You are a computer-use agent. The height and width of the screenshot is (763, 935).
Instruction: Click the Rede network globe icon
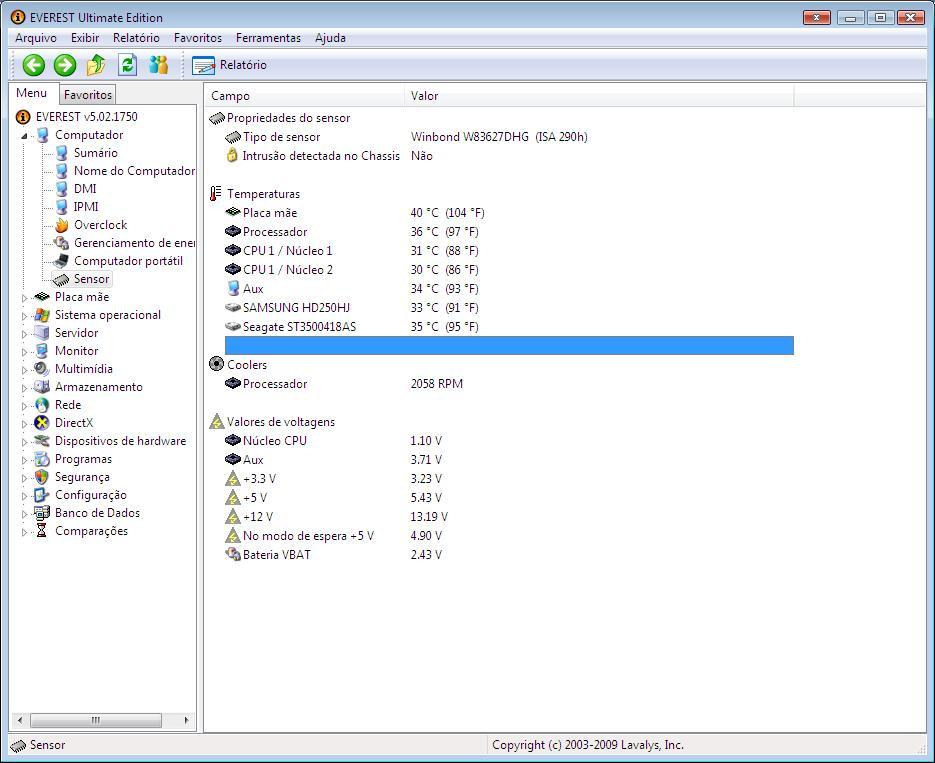click(42, 405)
